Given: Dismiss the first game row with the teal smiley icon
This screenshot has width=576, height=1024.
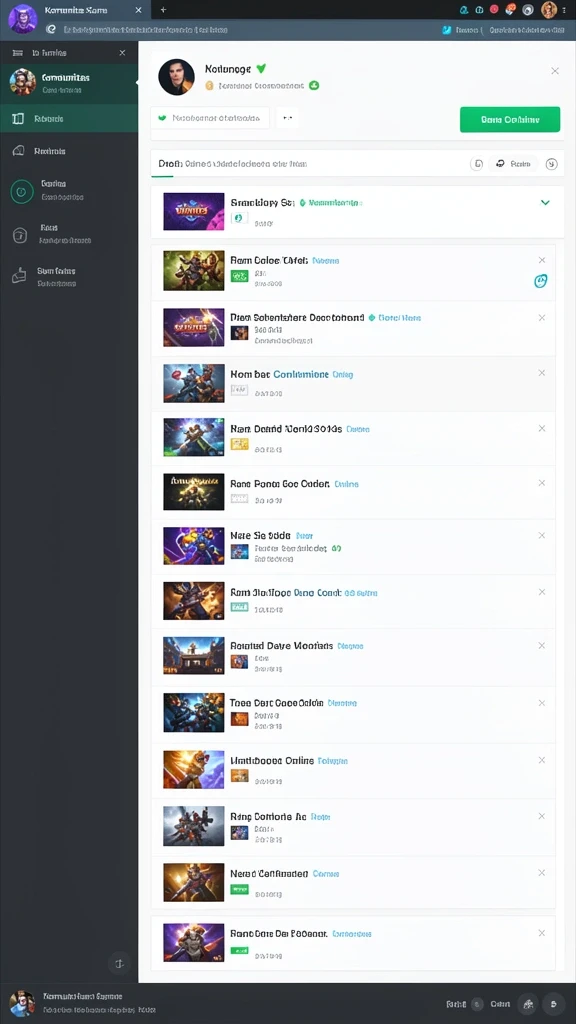Looking at the screenshot, I should [x=541, y=260].
